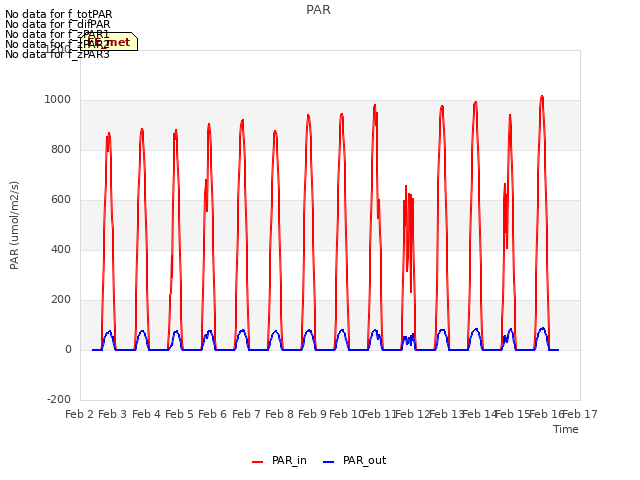Viewport: 640px width, 480px height.
Task: Click the Feb 4 x-axis label
Action: point(147,414)
